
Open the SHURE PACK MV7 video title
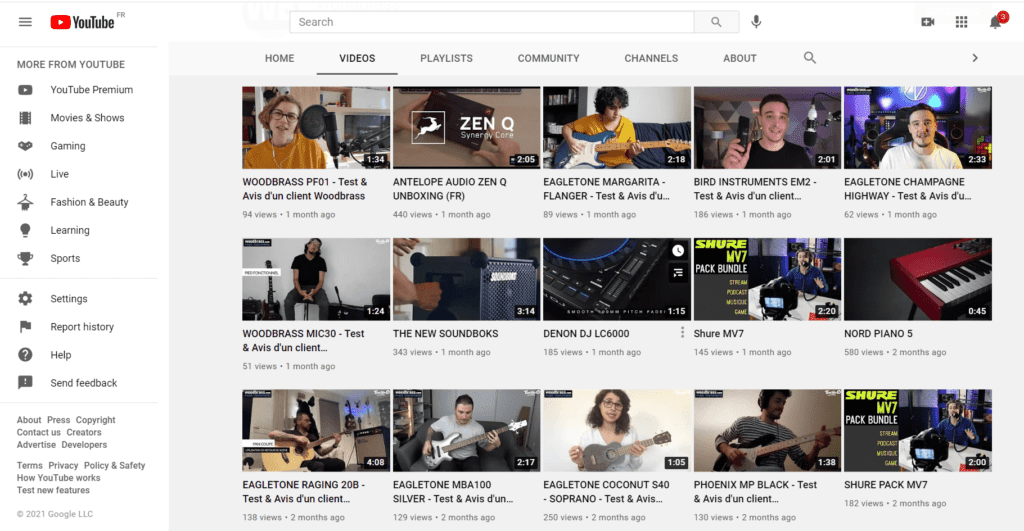click(886, 485)
